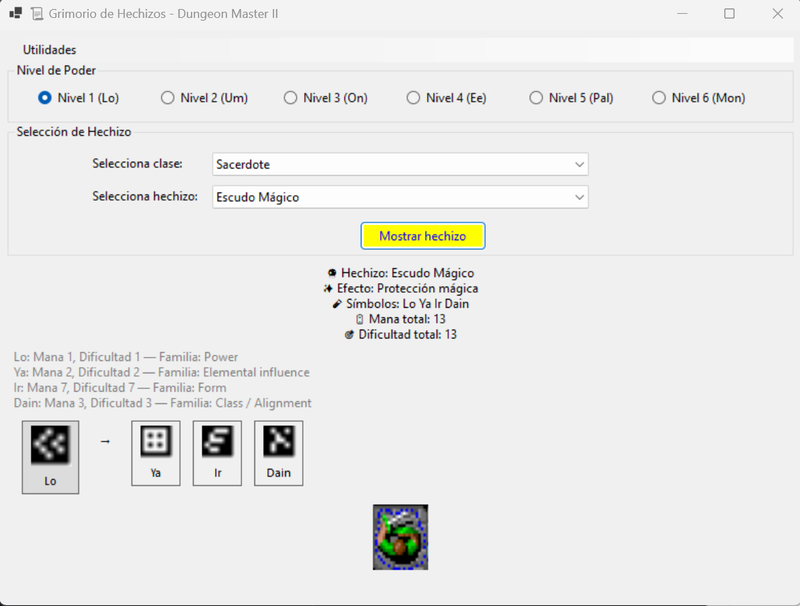Screen dimensions: 800x606
Task: Click the Escudo Mágico spell image
Action: point(401,537)
